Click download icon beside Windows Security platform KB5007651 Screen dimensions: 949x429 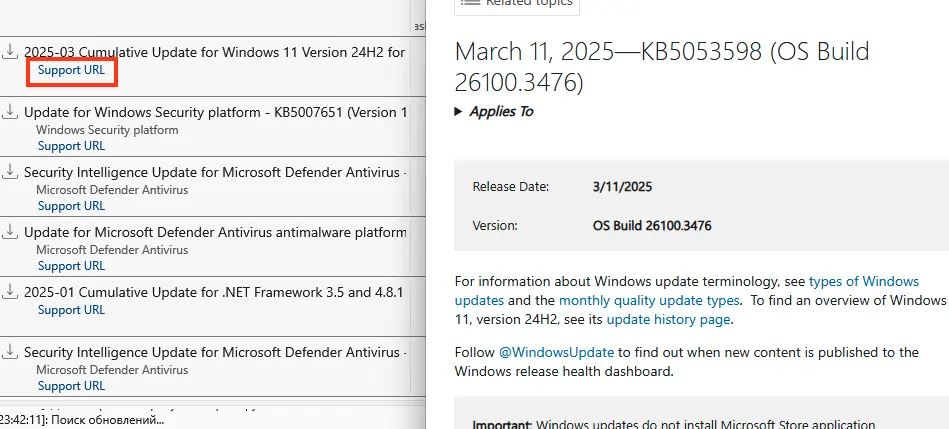(10, 112)
